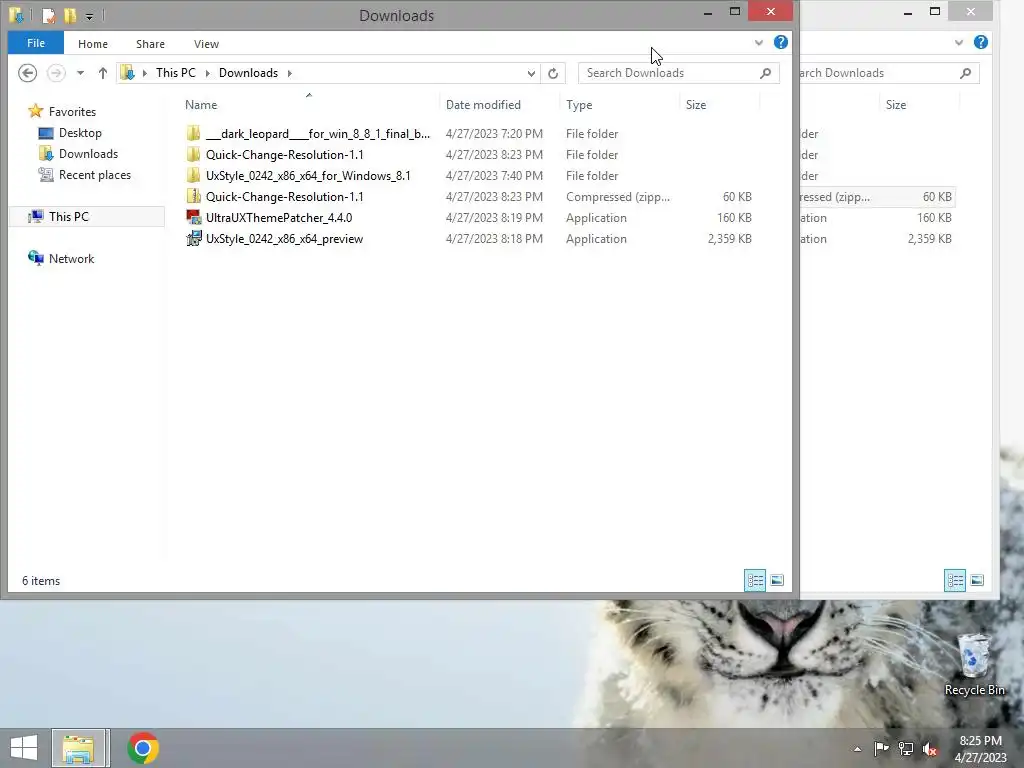The width and height of the screenshot is (1024, 768).
Task: Select the UltraUXThemePatcher_4.4.0 application icon
Action: coord(193,217)
